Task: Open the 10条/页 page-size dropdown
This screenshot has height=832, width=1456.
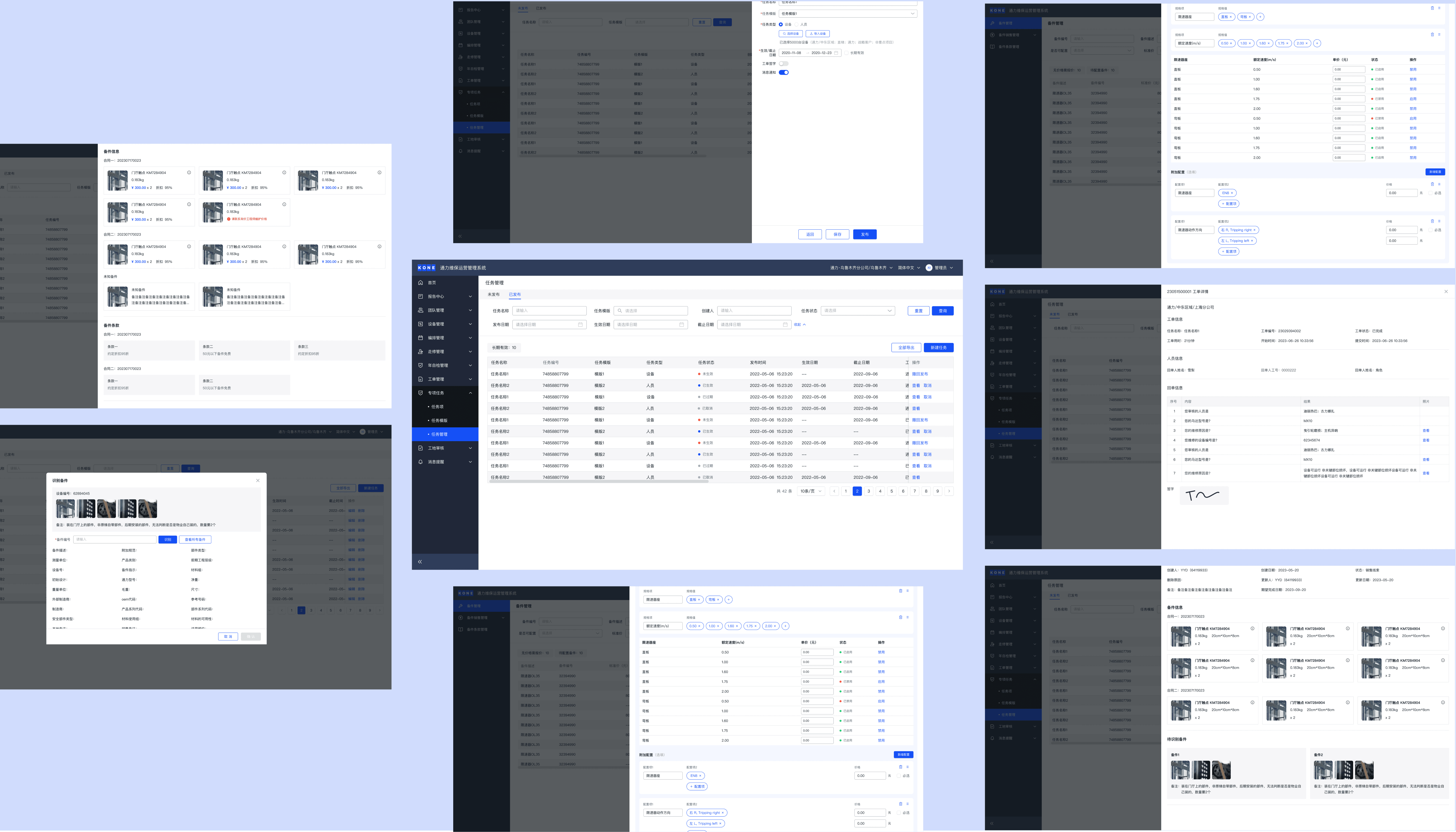Action: click(x=811, y=491)
